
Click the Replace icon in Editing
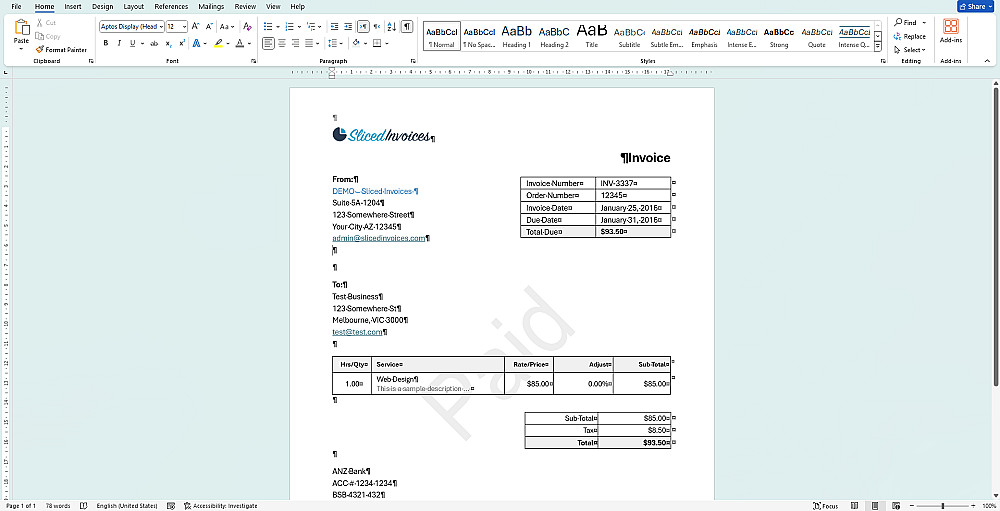(897, 36)
